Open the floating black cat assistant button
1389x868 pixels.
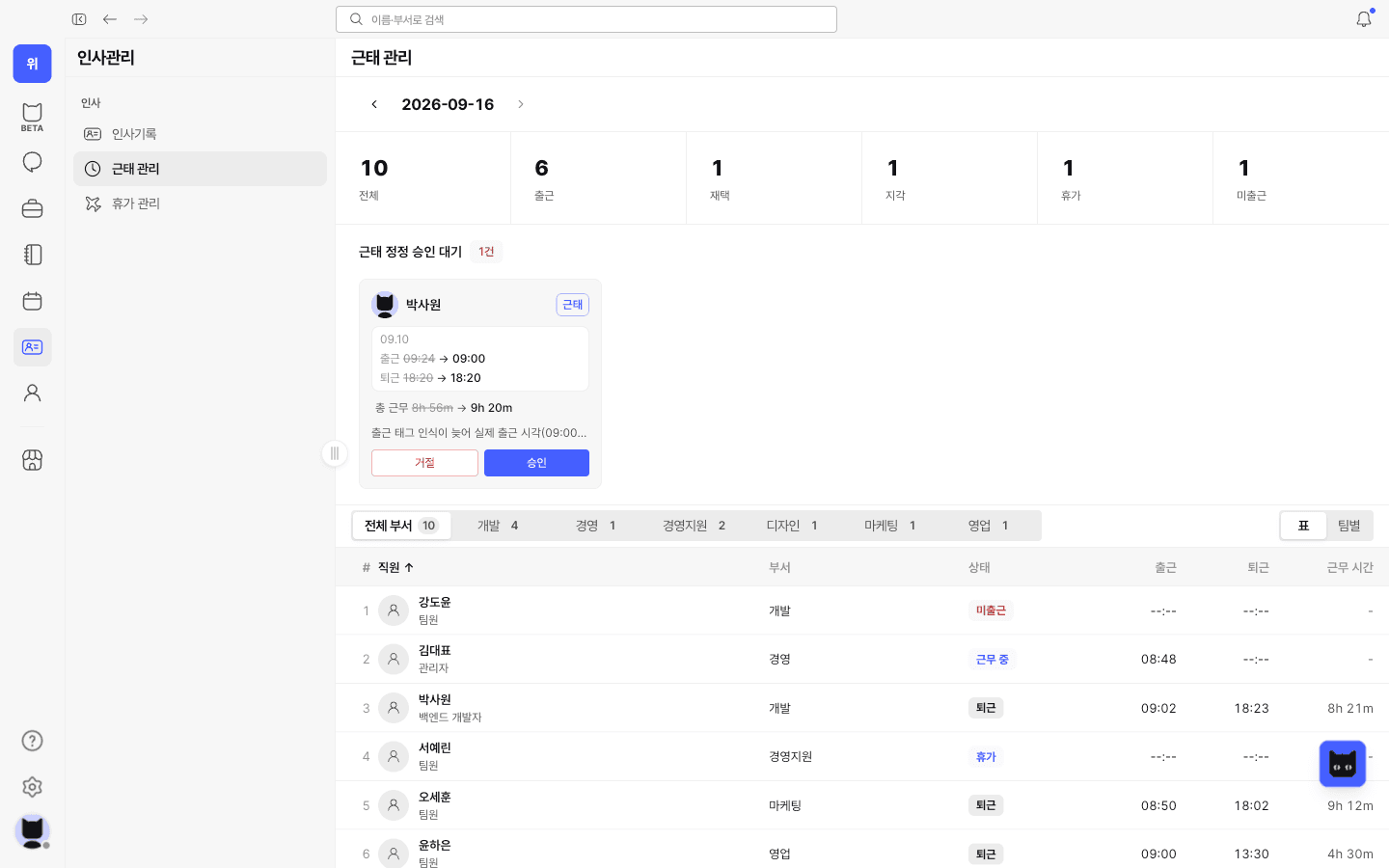click(1343, 764)
